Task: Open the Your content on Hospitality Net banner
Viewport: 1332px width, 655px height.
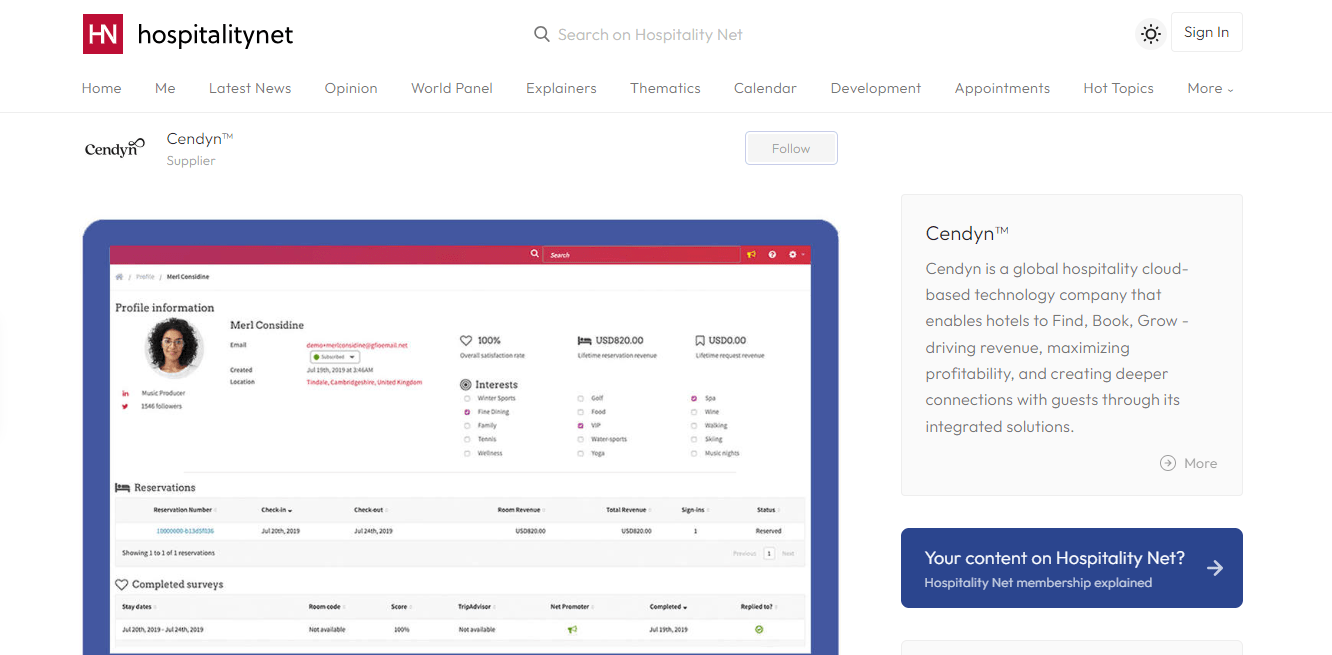Action: coord(1072,568)
